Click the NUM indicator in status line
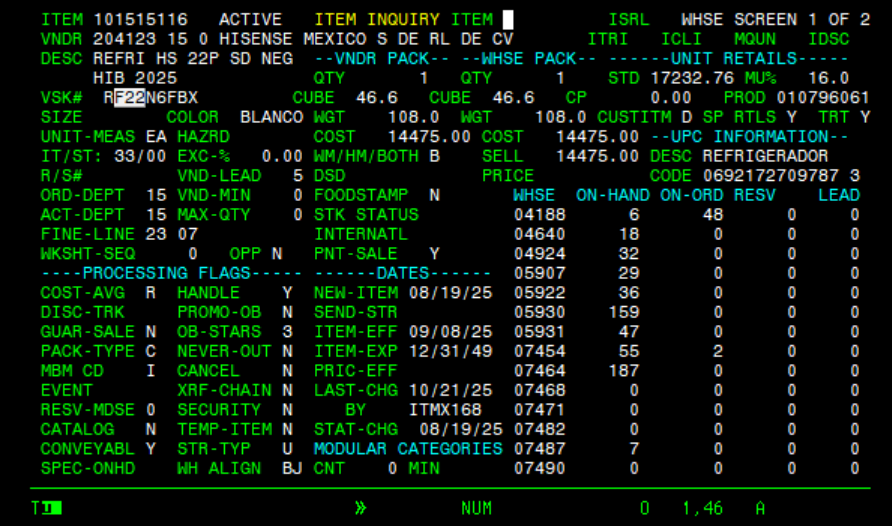Viewport: 892px width, 526px height. click(x=476, y=508)
